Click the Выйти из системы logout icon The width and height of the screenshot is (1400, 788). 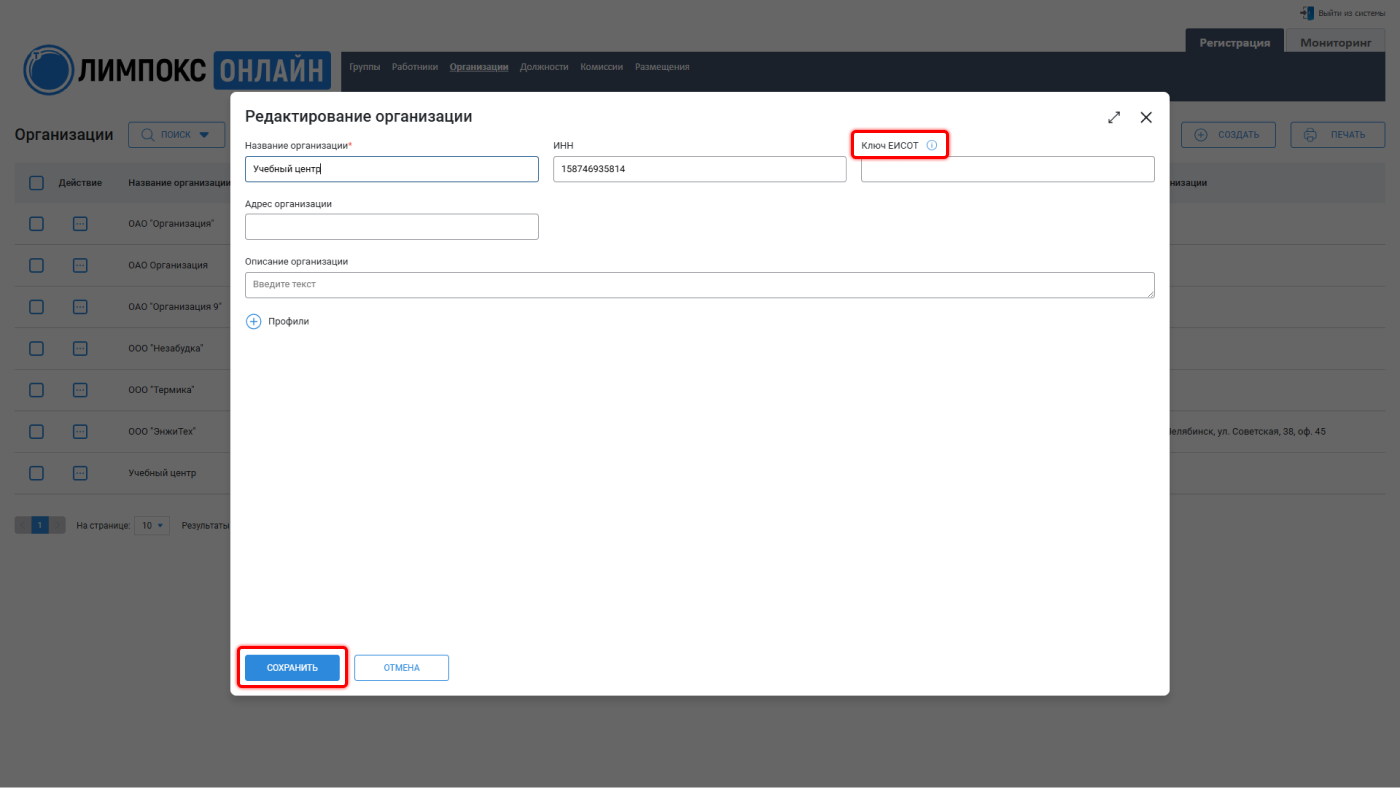tap(1307, 13)
